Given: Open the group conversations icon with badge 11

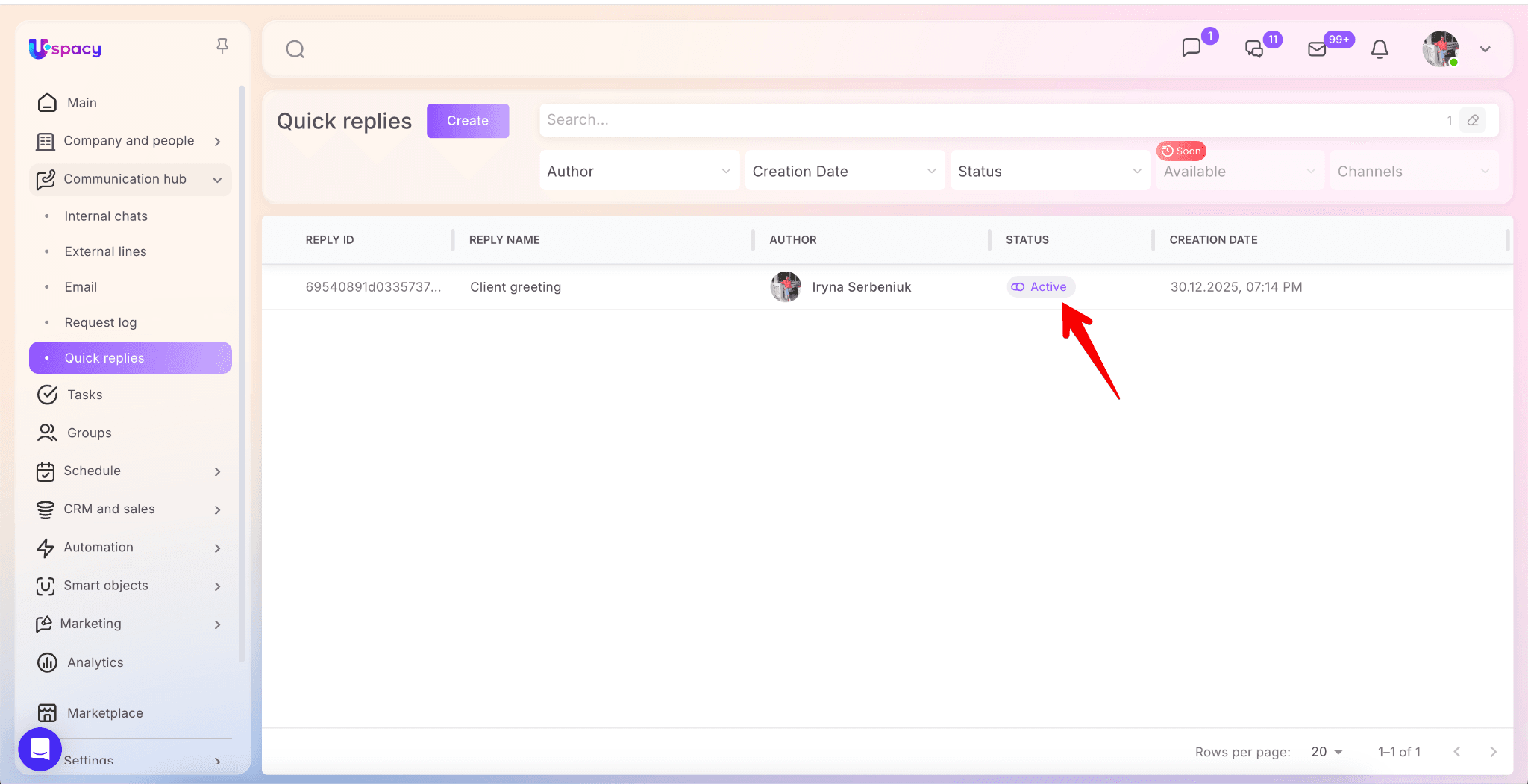Looking at the screenshot, I should [1254, 49].
